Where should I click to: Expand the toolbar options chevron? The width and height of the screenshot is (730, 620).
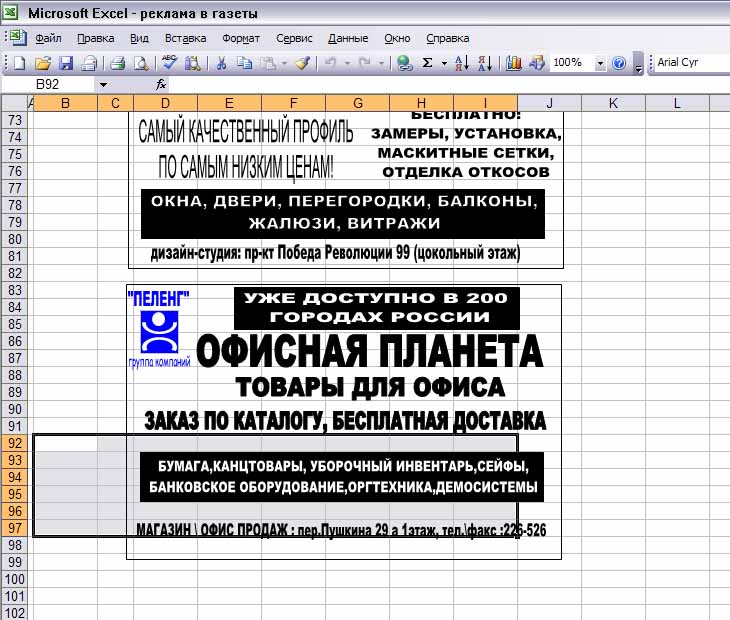pyautogui.click(x=639, y=64)
